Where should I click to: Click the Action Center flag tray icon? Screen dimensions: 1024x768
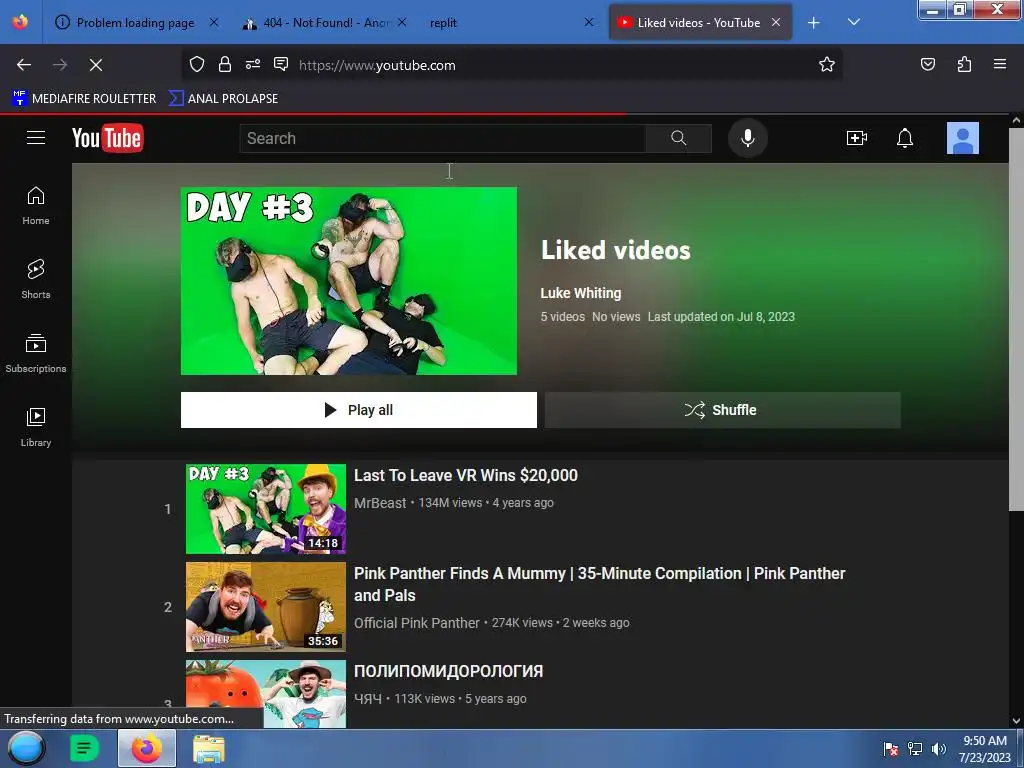[891, 749]
